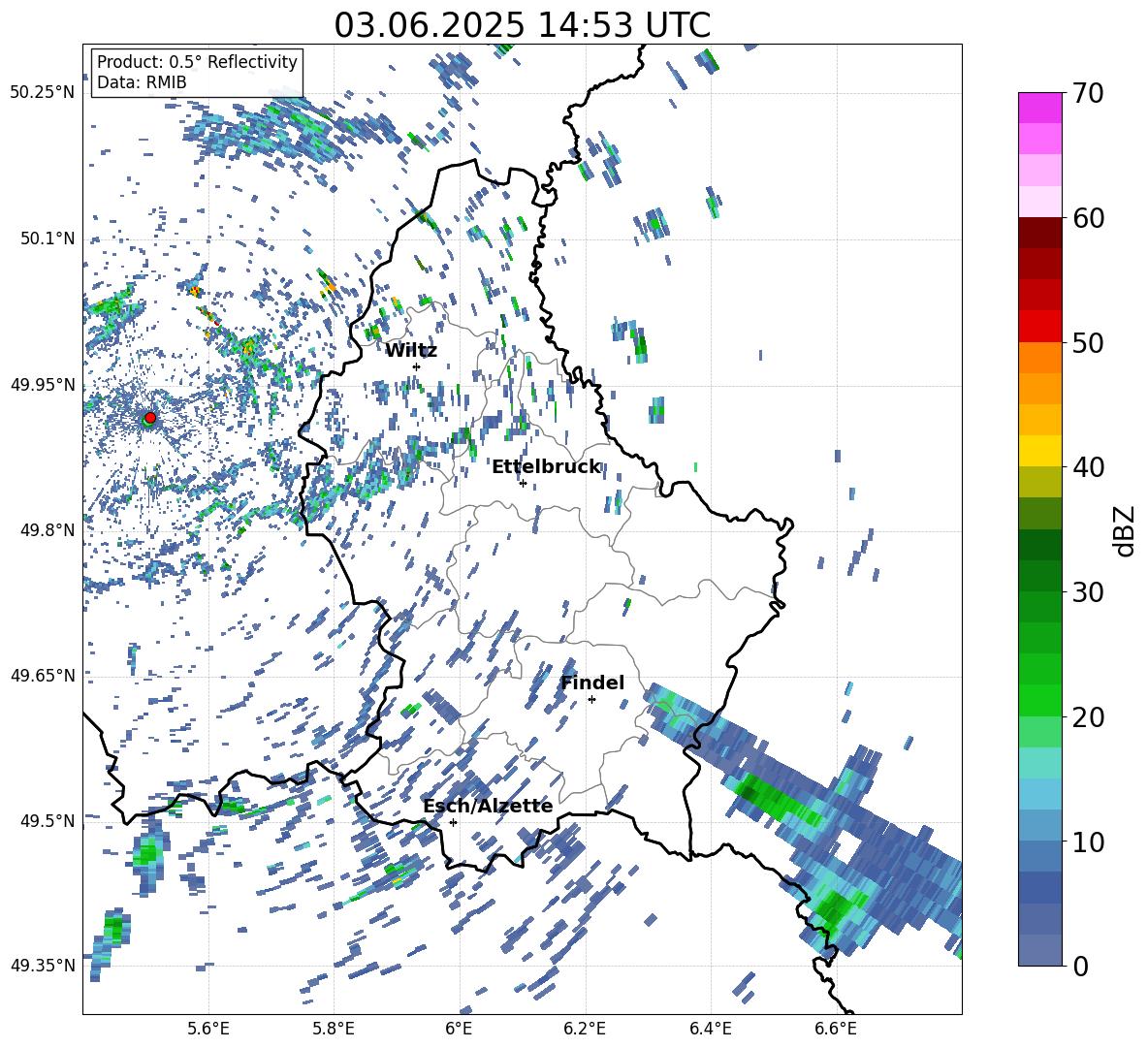Click the Ettelbruck city label
Image resolution: width=1148 pixels, height=1048 pixels.
[x=546, y=467]
